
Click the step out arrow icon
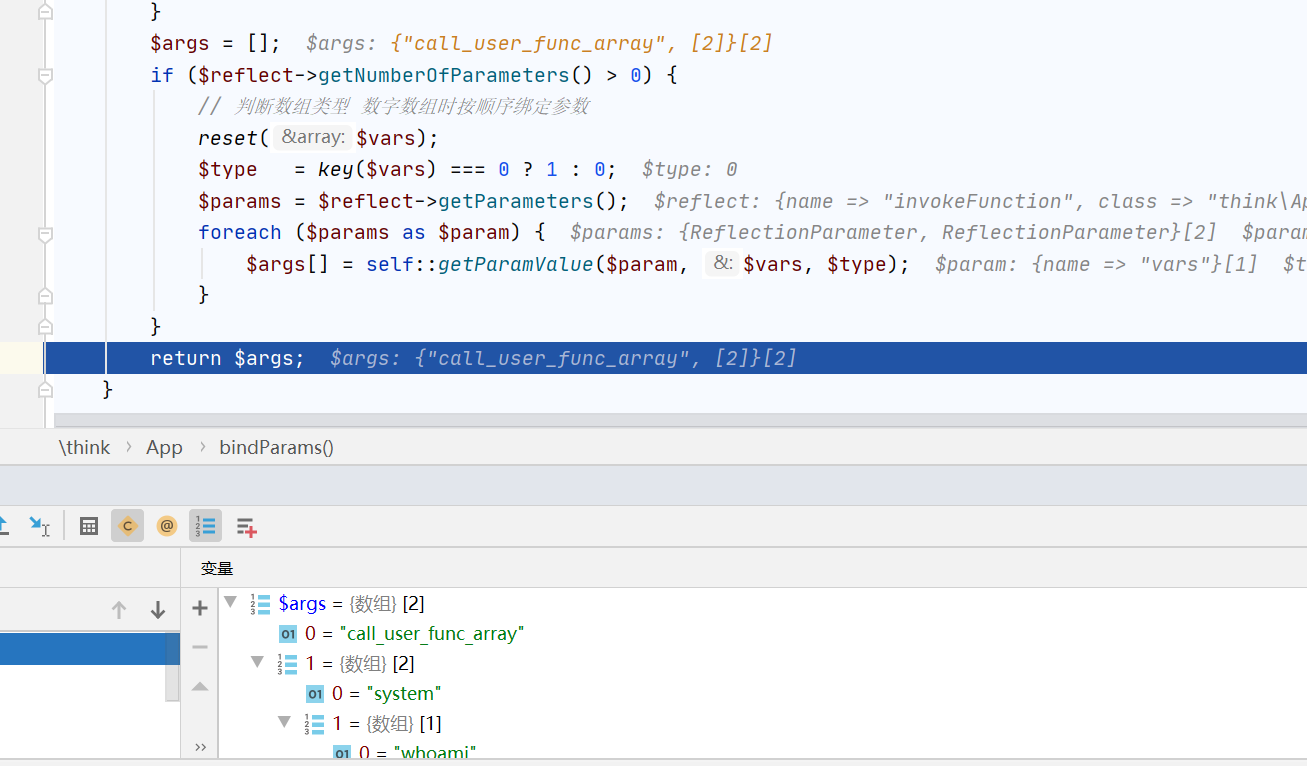(x=3, y=525)
